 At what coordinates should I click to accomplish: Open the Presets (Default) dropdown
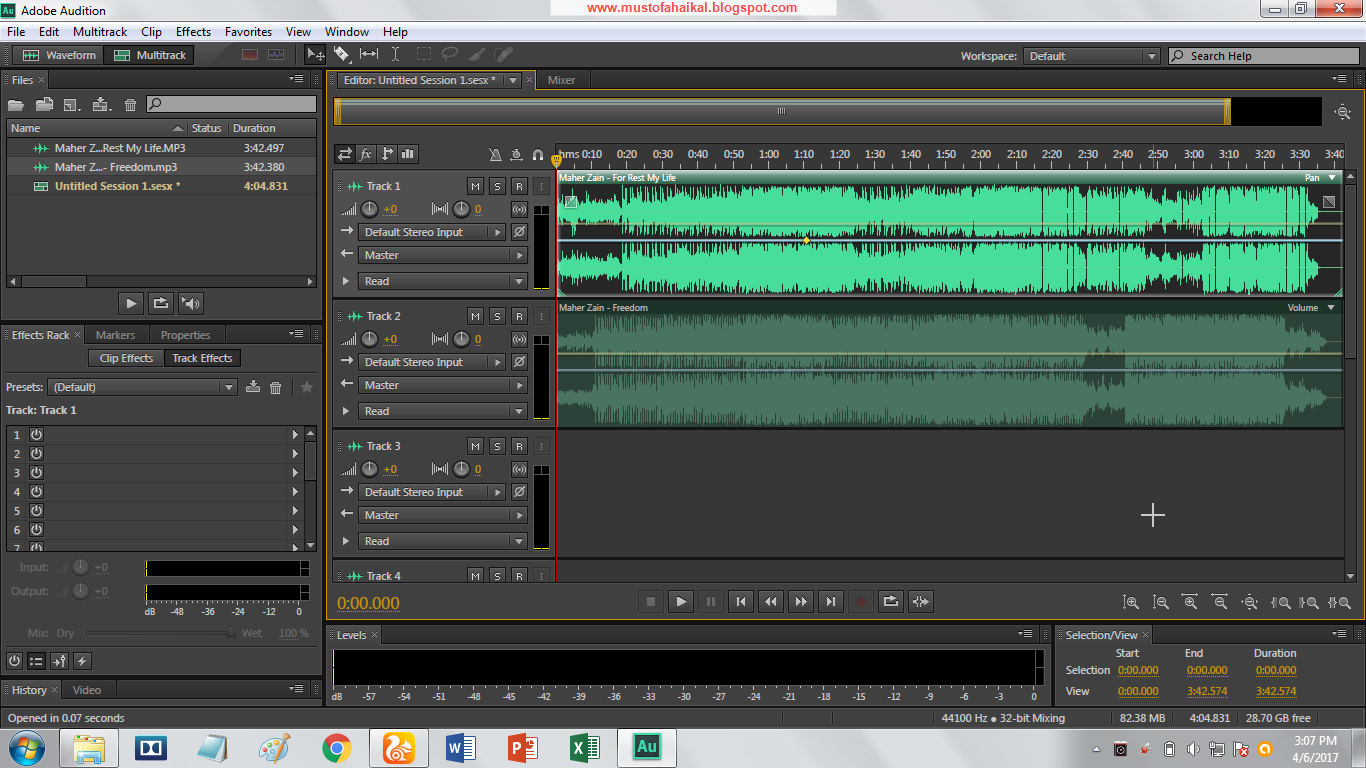[142, 387]
